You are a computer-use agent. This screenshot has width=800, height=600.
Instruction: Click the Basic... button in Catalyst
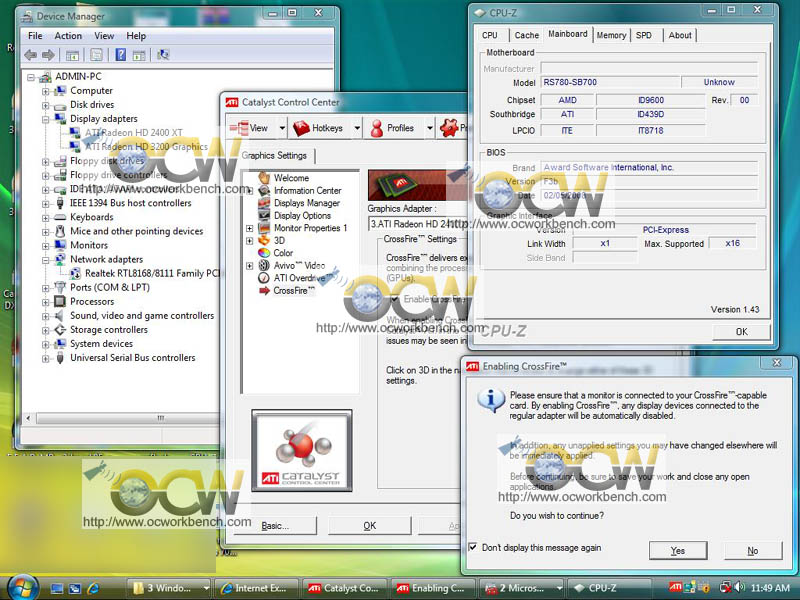(x=274, y=526)
